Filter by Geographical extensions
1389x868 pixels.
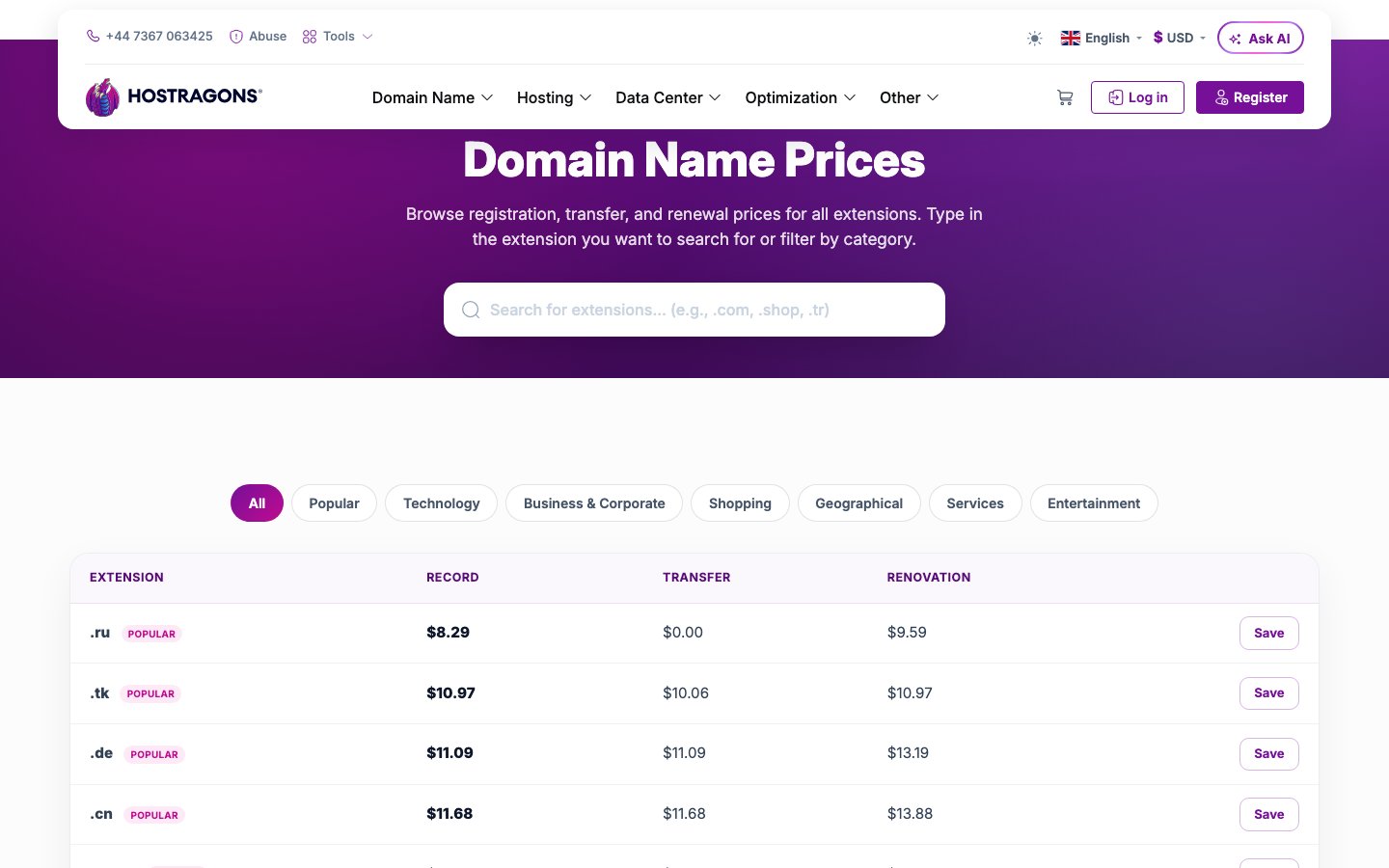[858, 502]
